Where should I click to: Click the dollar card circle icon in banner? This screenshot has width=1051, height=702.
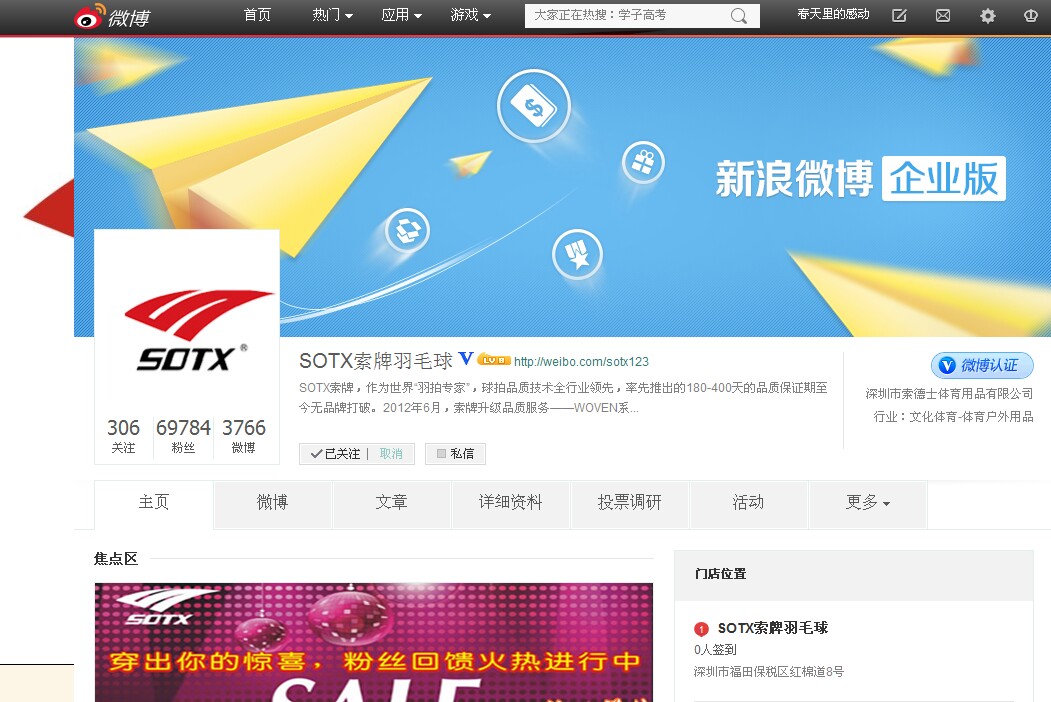click(534, 106)
